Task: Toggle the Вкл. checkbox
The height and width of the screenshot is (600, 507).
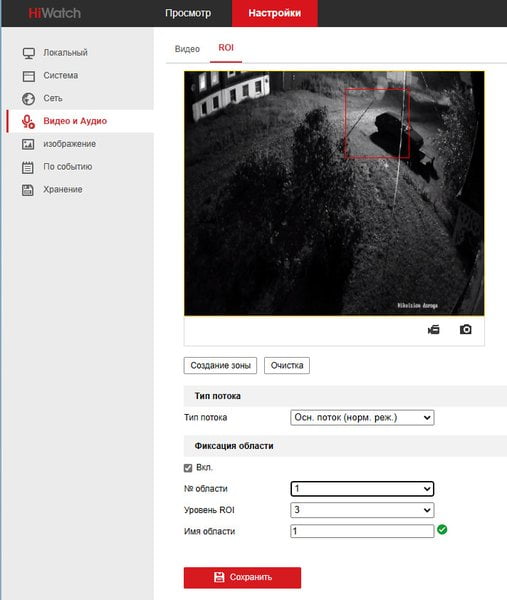Action: coord(188,468)
